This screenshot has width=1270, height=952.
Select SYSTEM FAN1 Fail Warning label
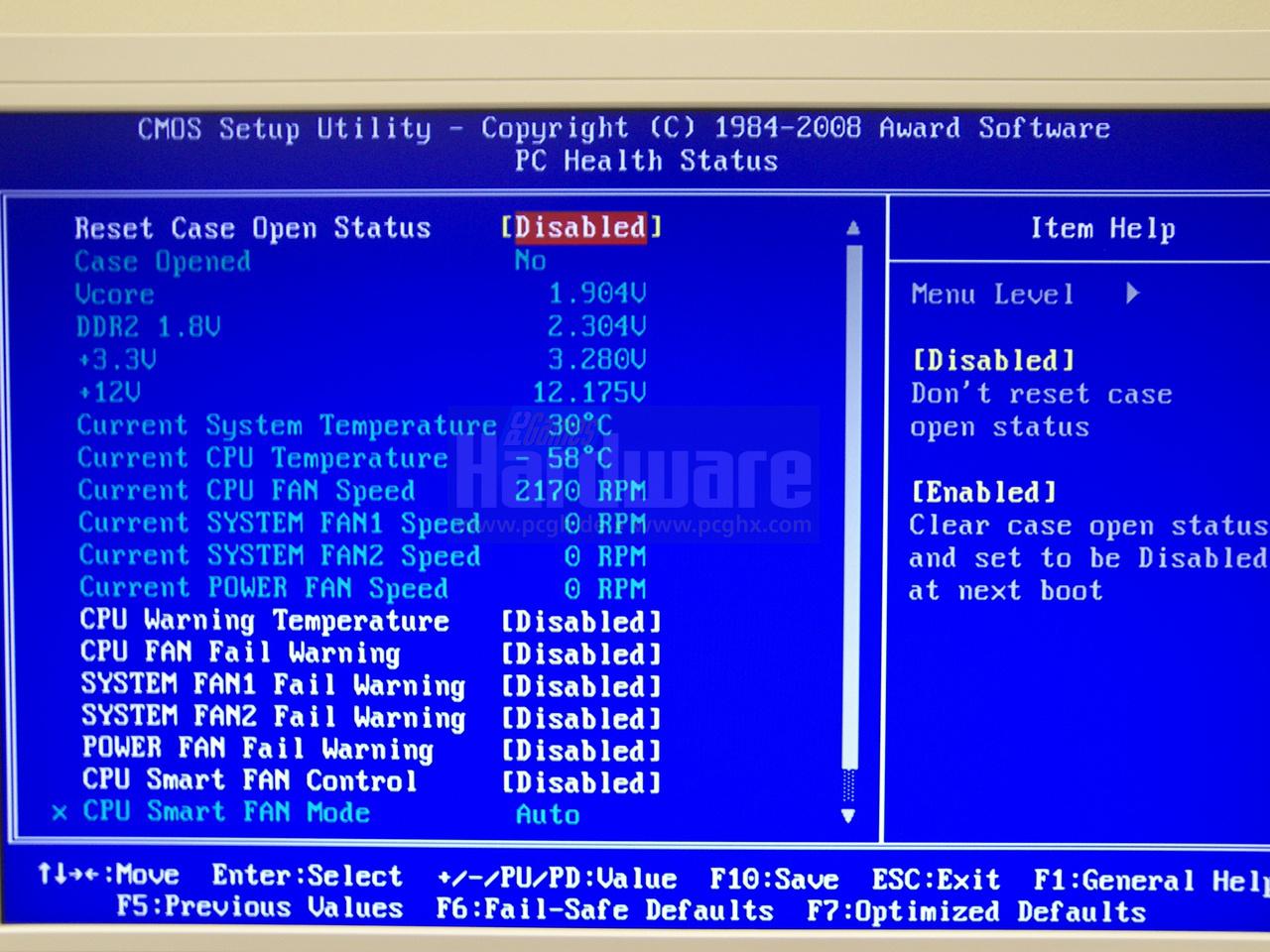pos(273,685)
